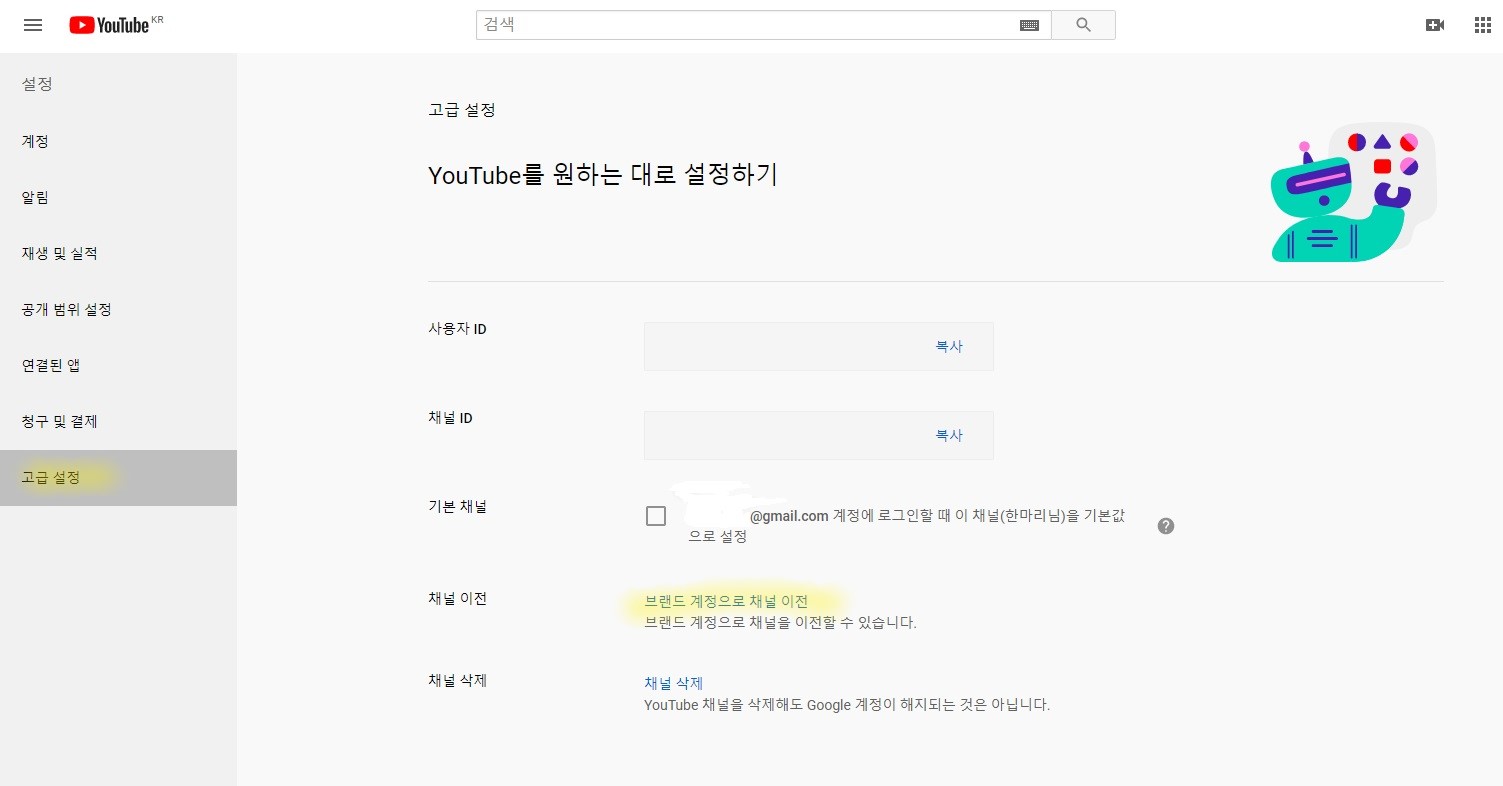Click the 채널 이전 row label

click(x=457, y=599)
